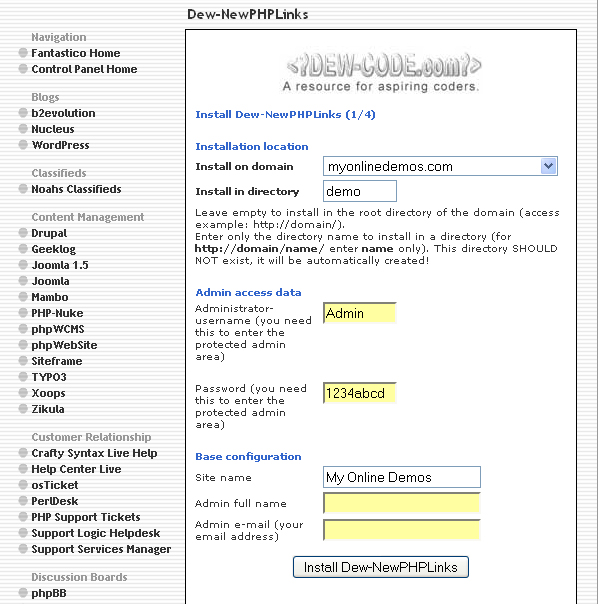Open Geeklog script page
The height and width of the screenshot is (604, 598).
pos(54,249)
